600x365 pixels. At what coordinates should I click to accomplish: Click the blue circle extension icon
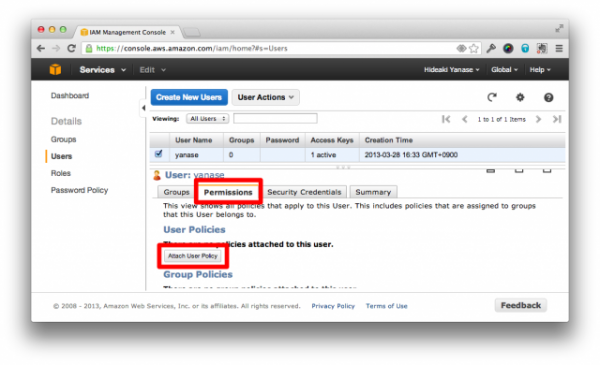click(x=525, y=48)
